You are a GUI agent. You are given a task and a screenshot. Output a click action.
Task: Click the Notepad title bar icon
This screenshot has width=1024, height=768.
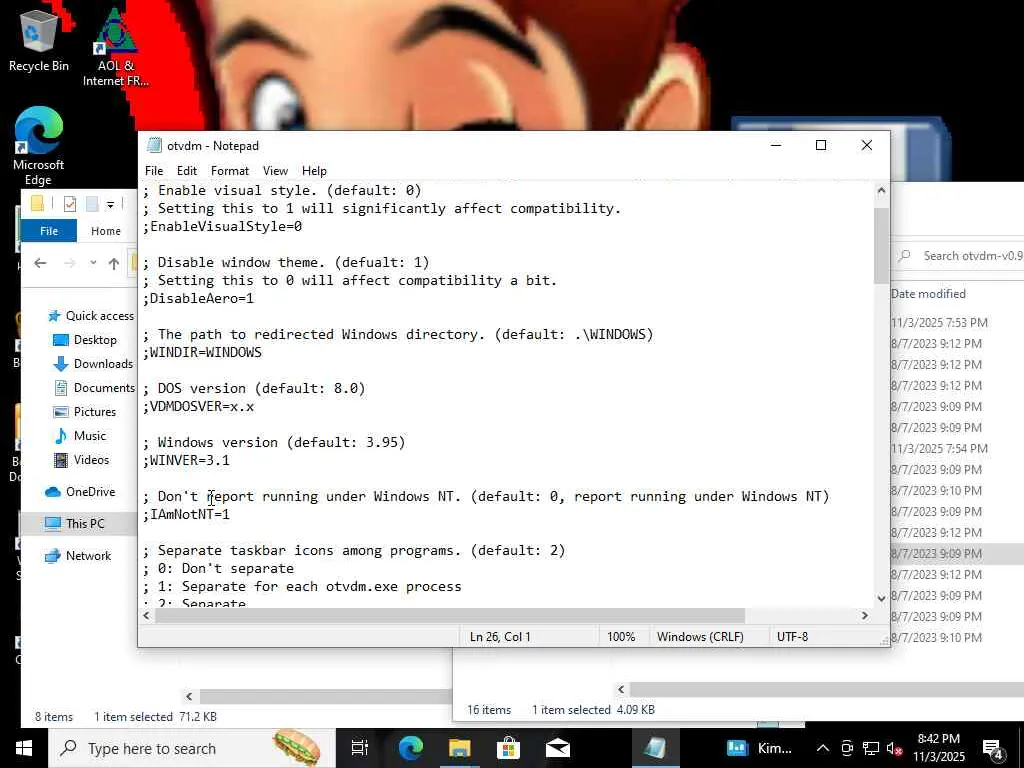click(154, 145)
